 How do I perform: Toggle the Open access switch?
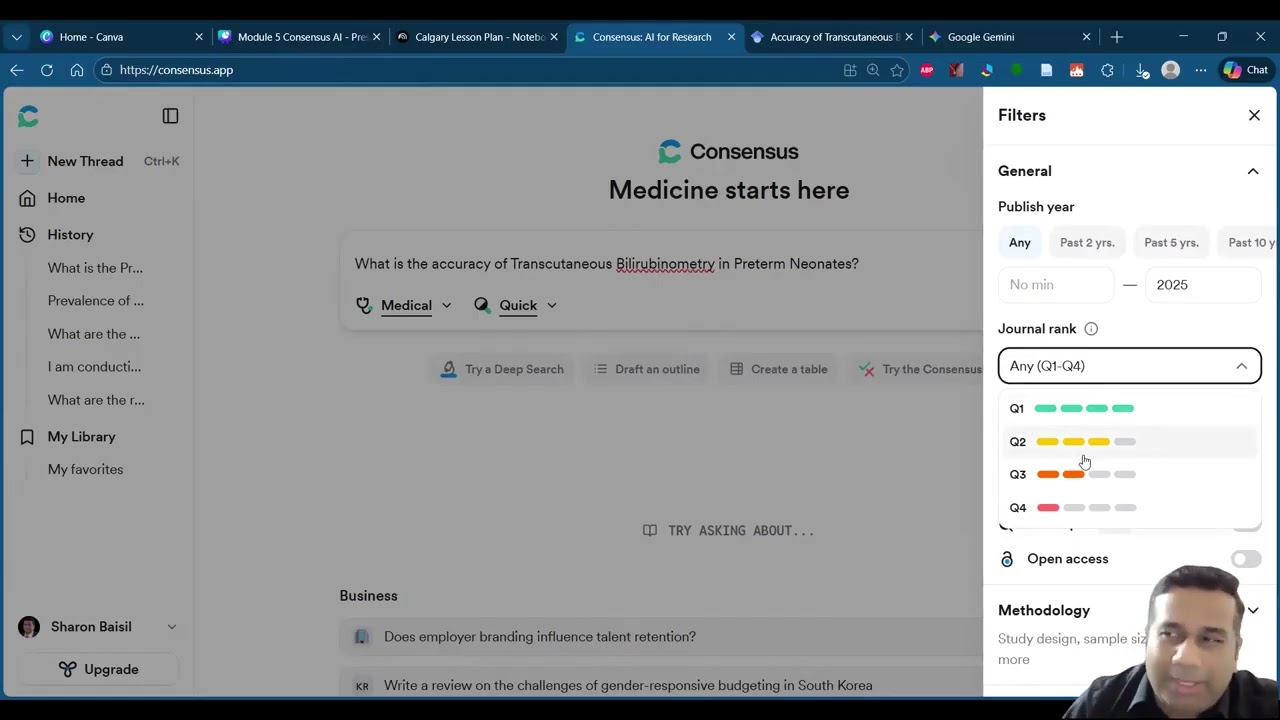pyautogui.click(x=1246, y=559)
